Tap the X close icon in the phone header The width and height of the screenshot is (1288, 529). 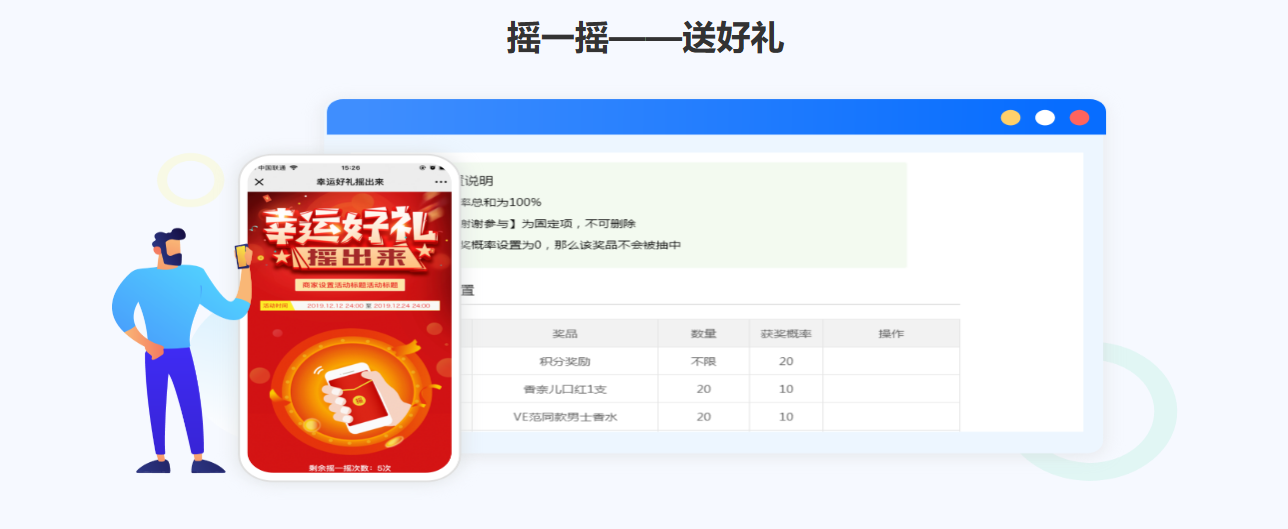click(259, 182)
